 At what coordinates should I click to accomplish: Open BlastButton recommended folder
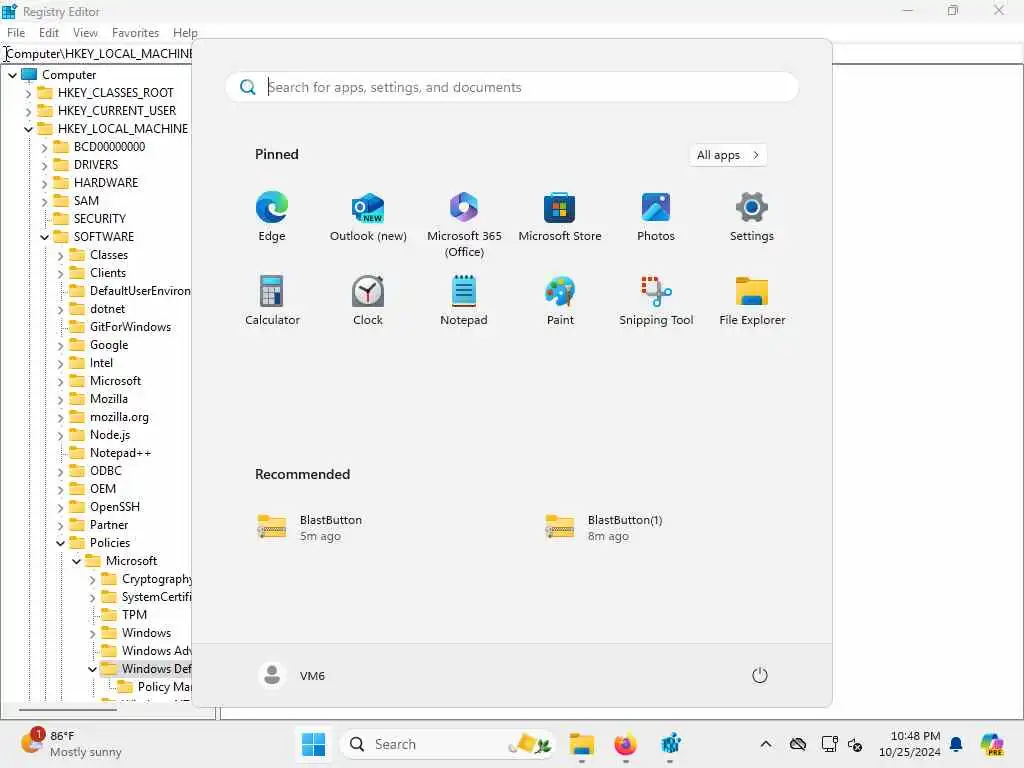(310, 528)
